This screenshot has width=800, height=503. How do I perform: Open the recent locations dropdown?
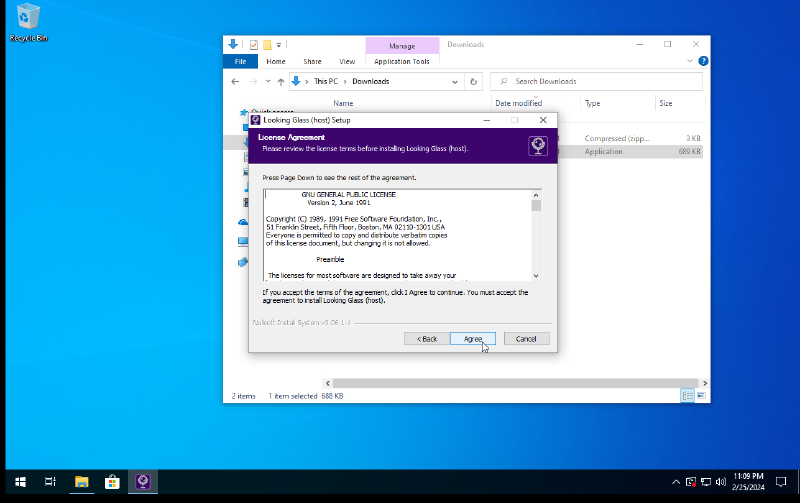268,82
